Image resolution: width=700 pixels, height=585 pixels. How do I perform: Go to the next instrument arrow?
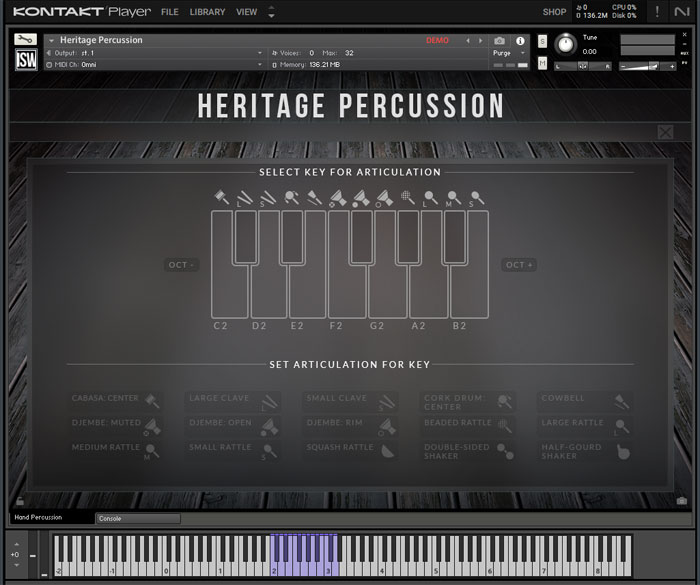click(481, 41)
